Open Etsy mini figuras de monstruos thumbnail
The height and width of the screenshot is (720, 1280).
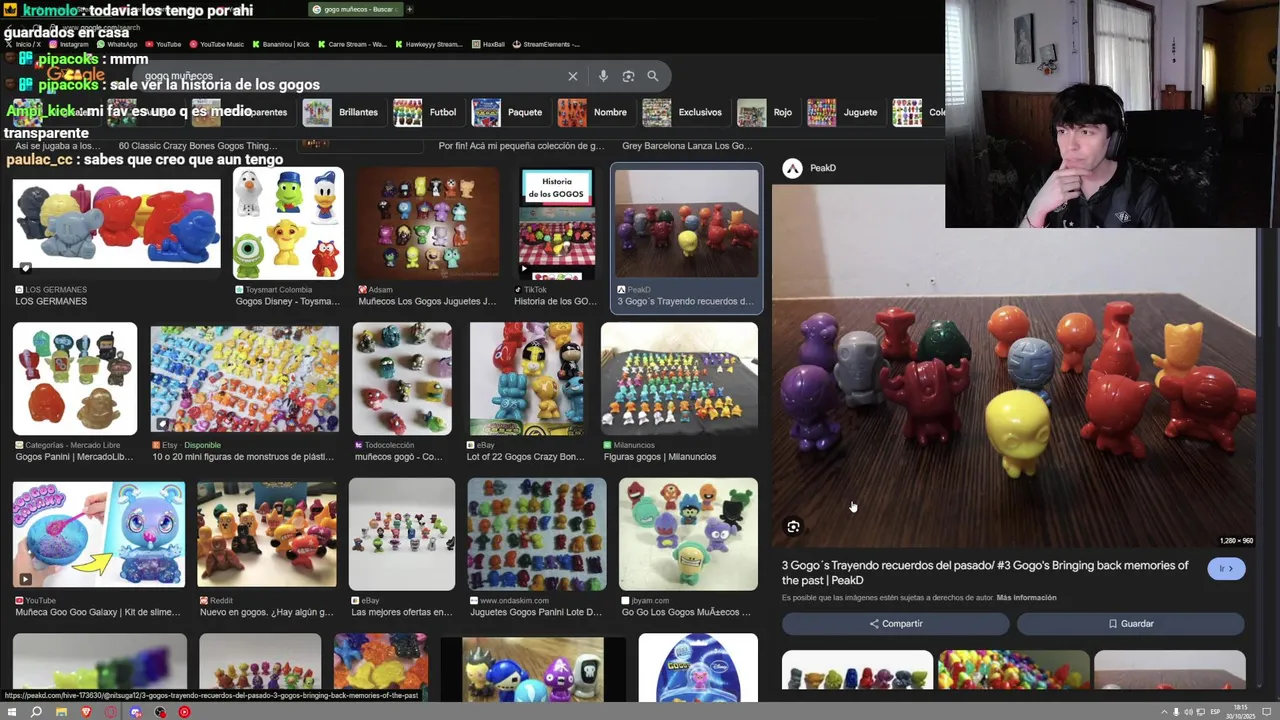click(245, 378)
